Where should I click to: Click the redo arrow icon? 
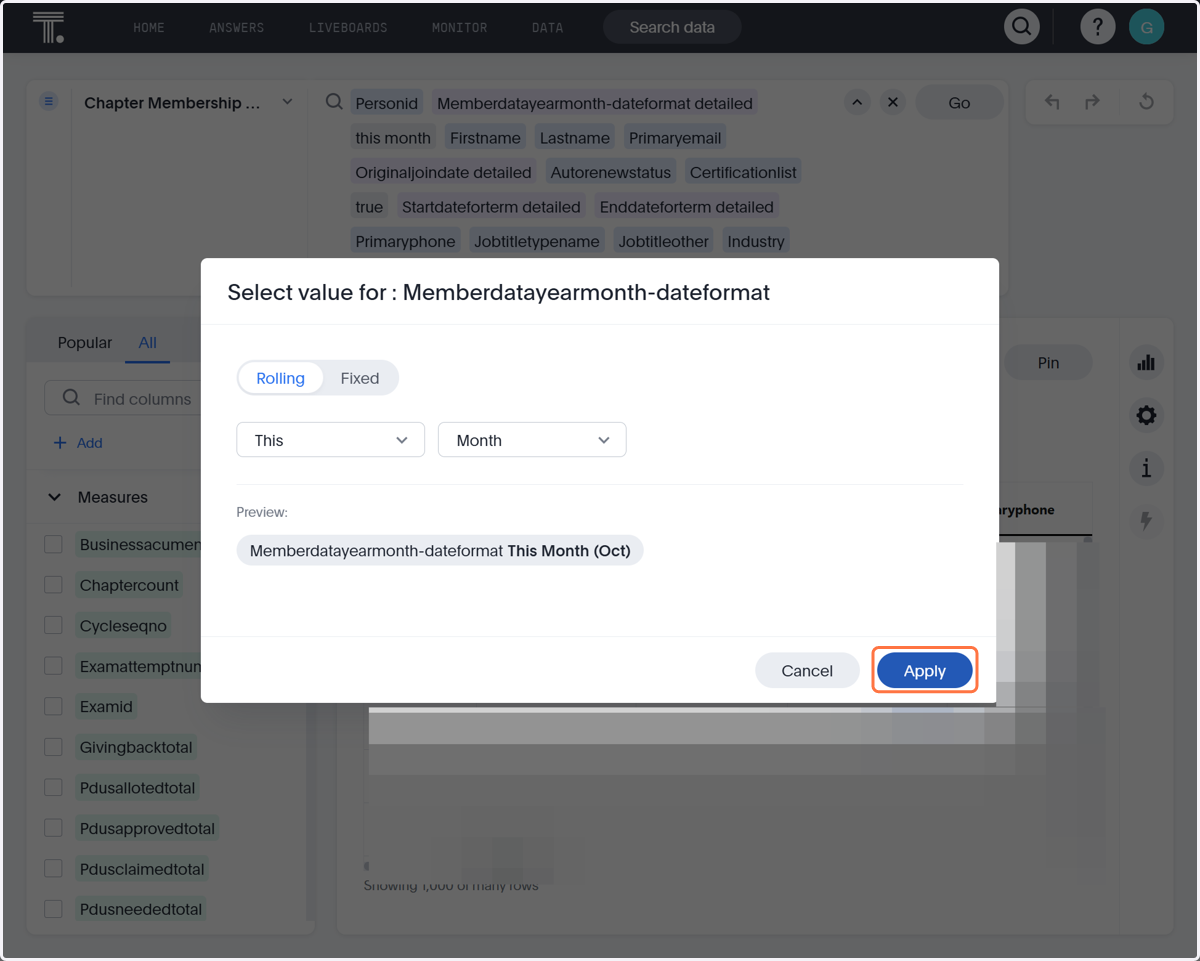(1092, 102)
